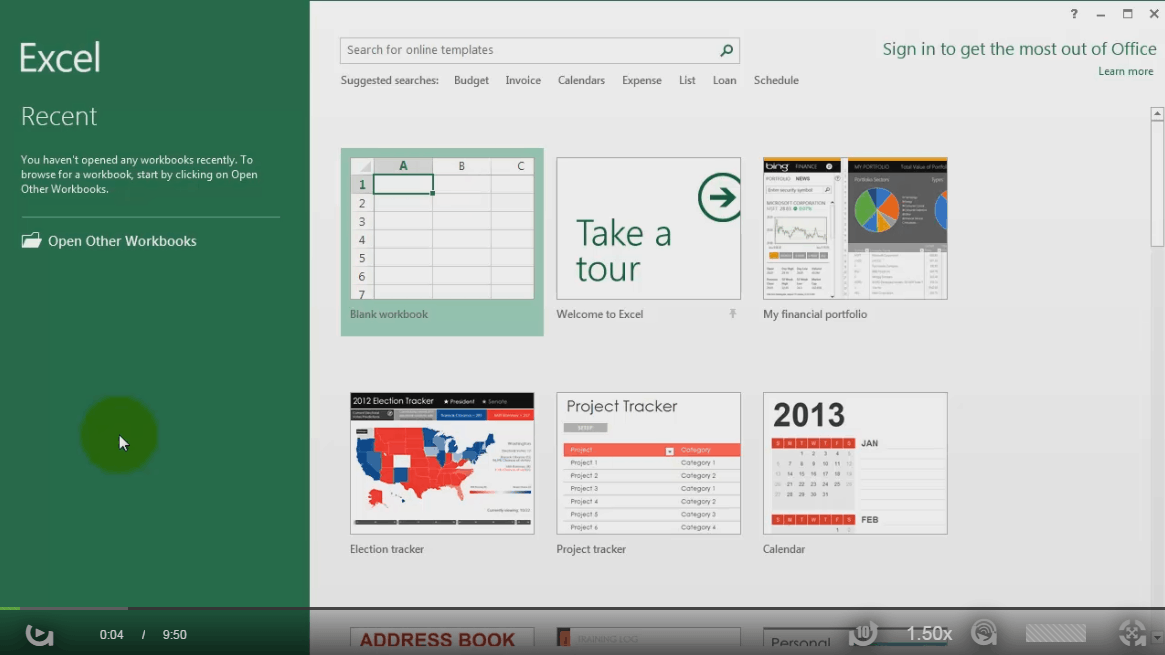Open the Welcome to Excel tour template

click(x=649, y=228)
